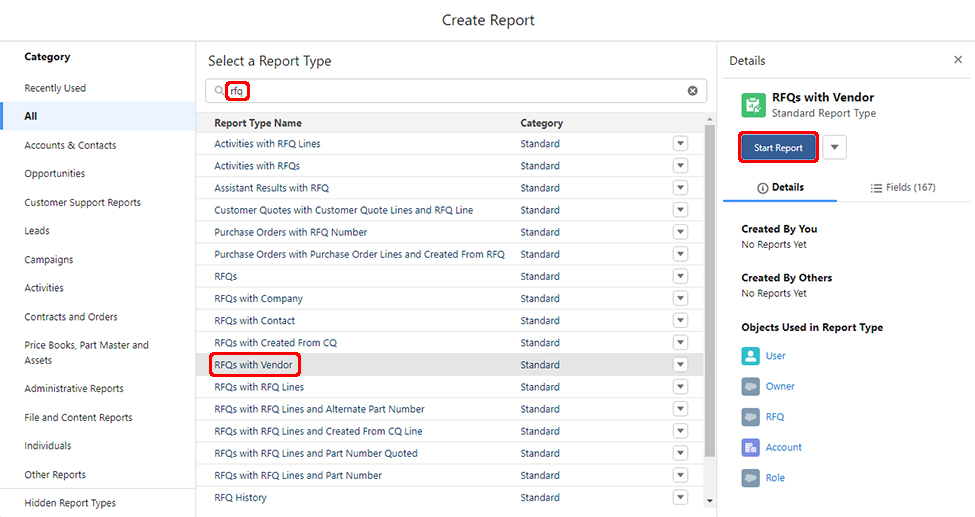The height and width of the screenshot is (517, 975).
Task: Select the File and Content Reports category
Action: [x=78, y=417]
